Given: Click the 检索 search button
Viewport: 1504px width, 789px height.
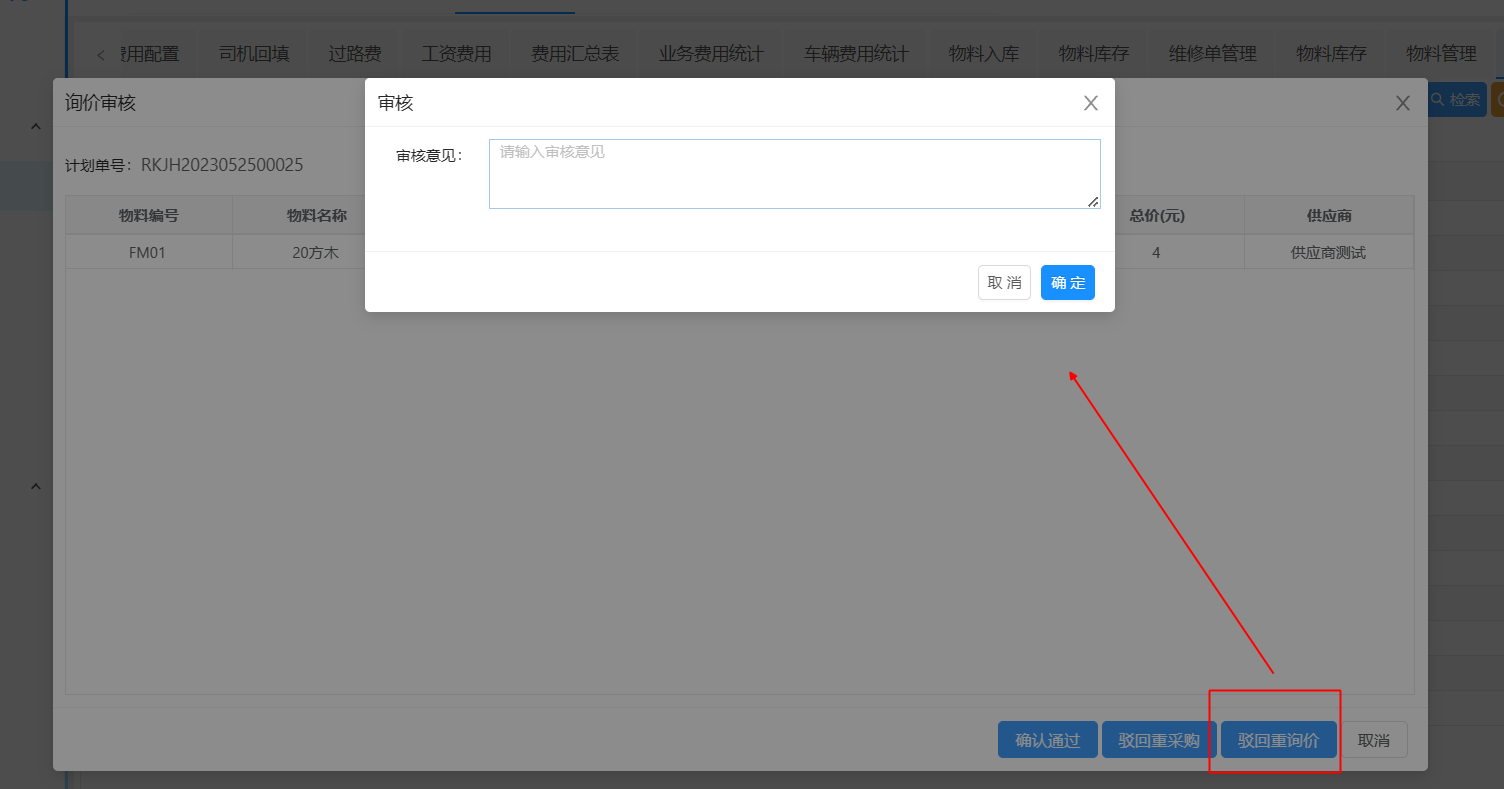Looking at the screenshot, I should 1456,100.
